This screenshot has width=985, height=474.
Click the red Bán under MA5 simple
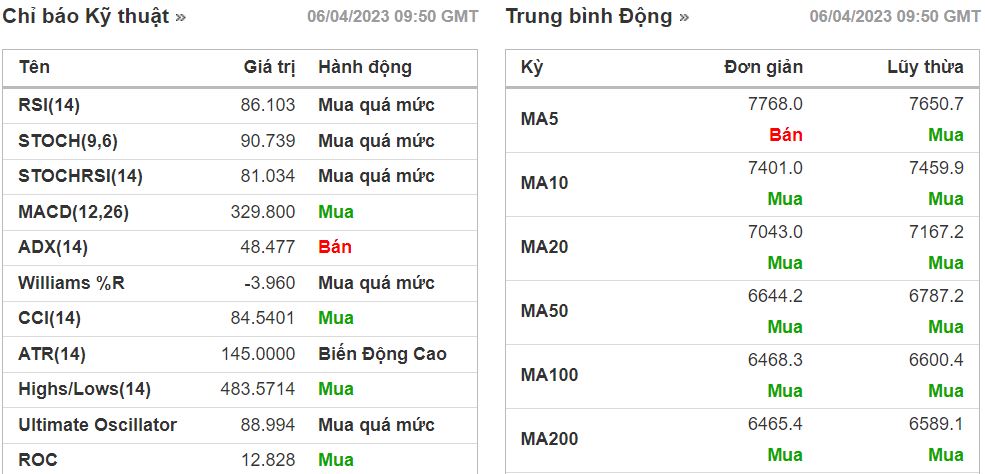tap(786, 135)
